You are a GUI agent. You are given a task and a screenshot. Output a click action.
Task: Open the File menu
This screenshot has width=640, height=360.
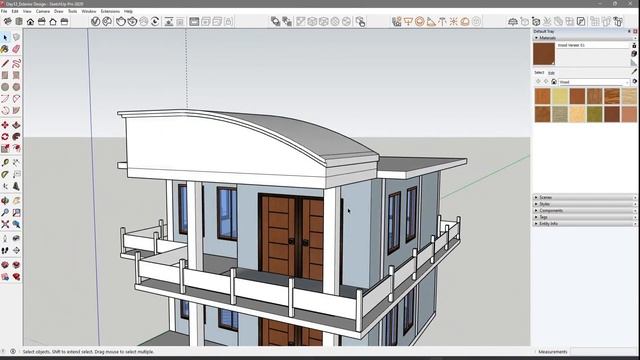coord(4,11)
